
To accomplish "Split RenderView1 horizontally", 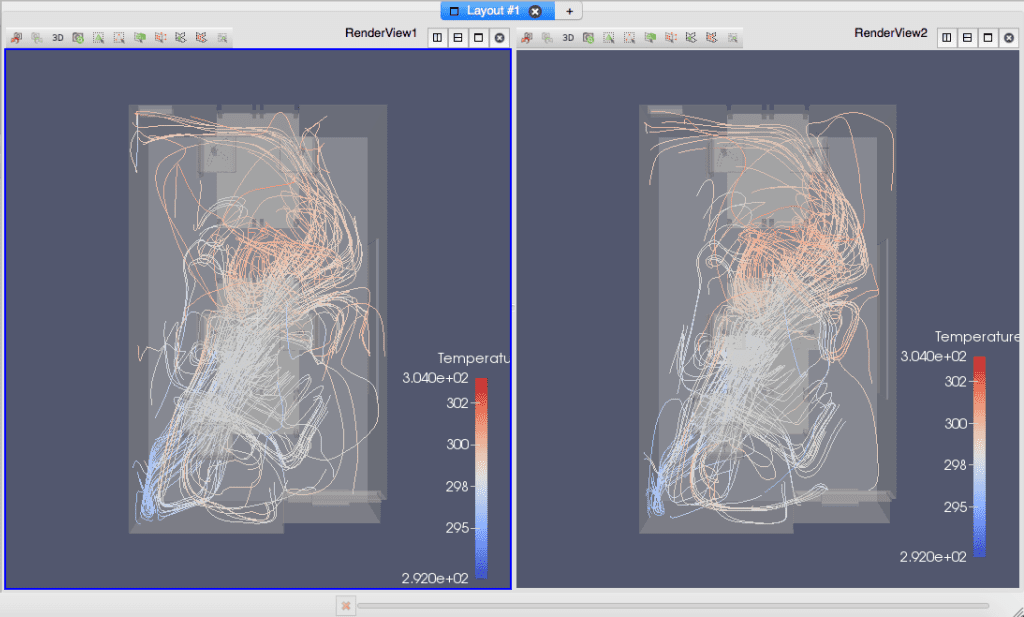I will pyautogui.click(x=436, y=37).
